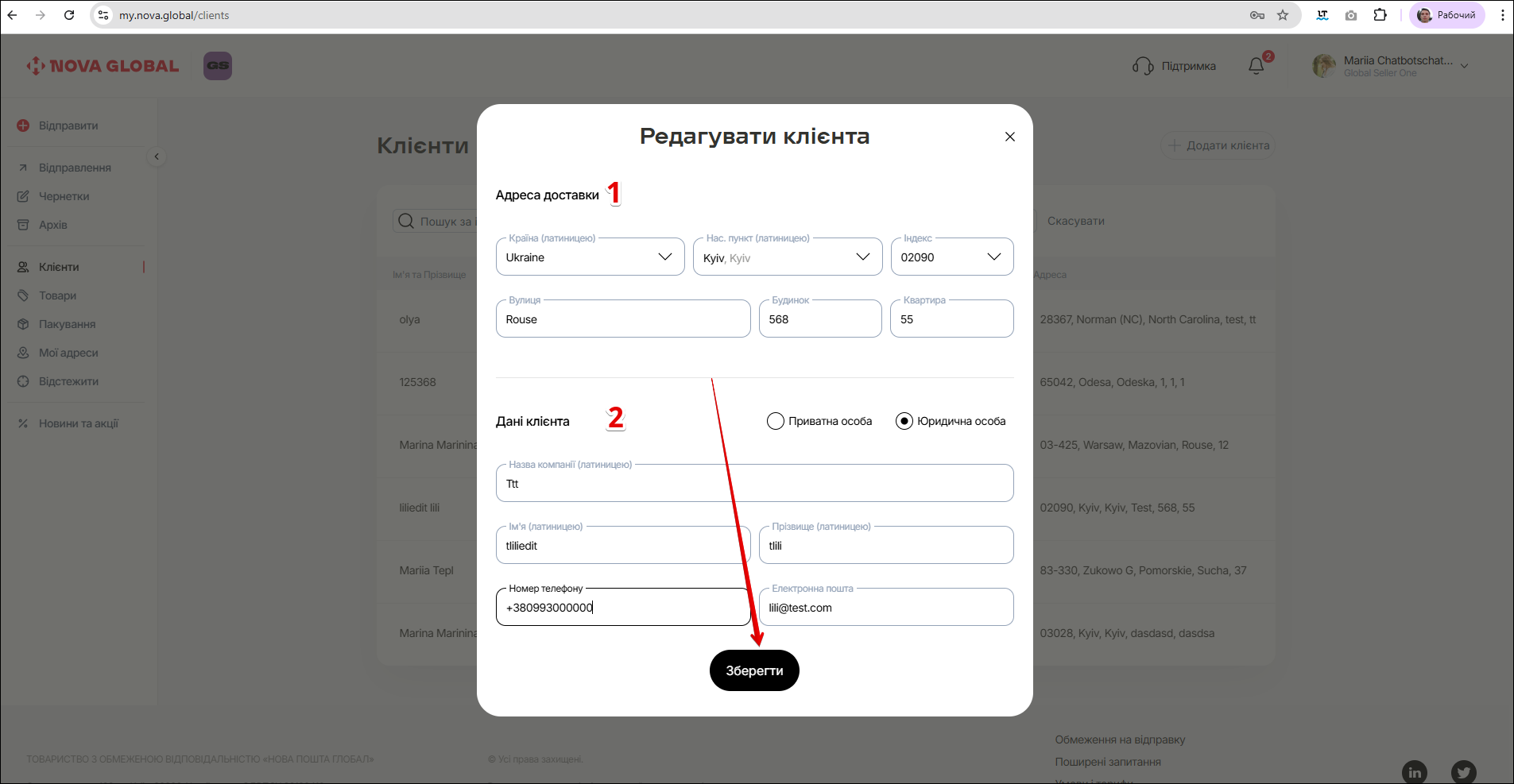The height and width of the screenshot is (784, 1514).
Task: Open the Індекс dropdown showing 02090
Action: [952, 257]
